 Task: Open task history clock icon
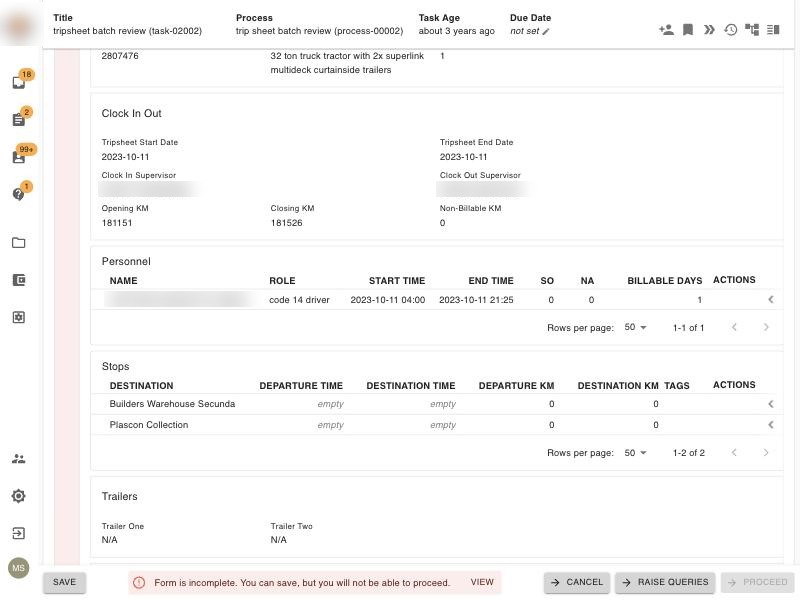click(x=731, y=30)
